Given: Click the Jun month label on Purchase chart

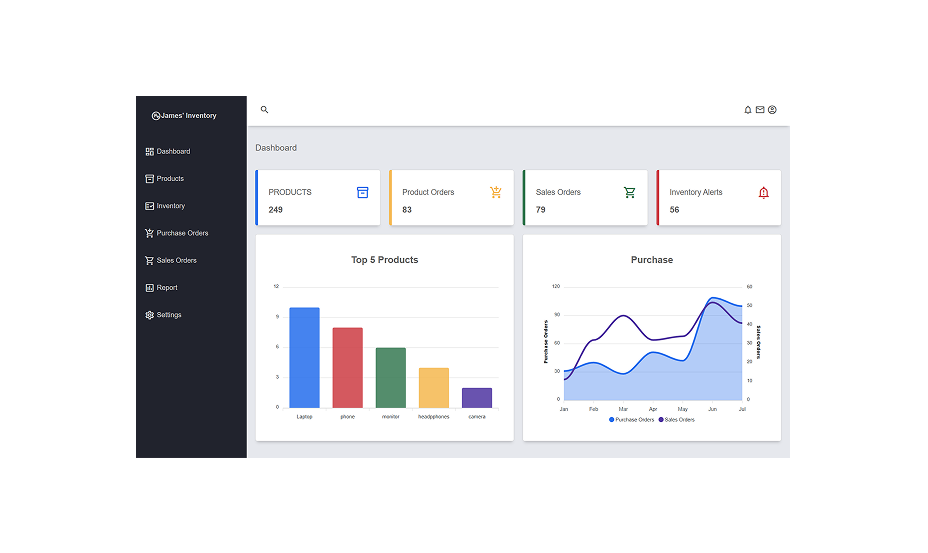Looking at the screenshot, I should (x=713, y=409).
